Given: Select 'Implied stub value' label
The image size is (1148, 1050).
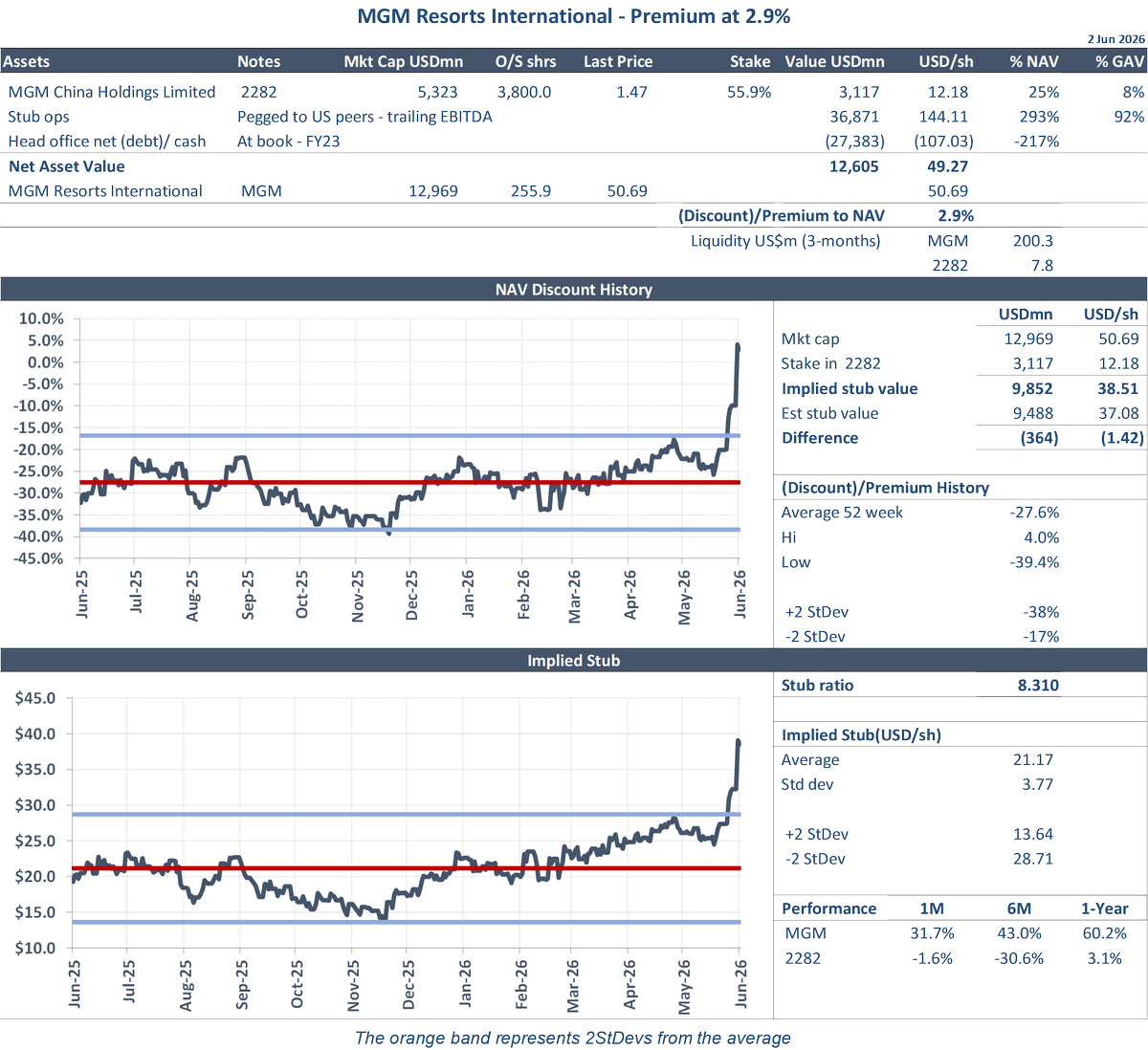Looking at the screenshot, I should pyautogui.click(x=850, y=388).
